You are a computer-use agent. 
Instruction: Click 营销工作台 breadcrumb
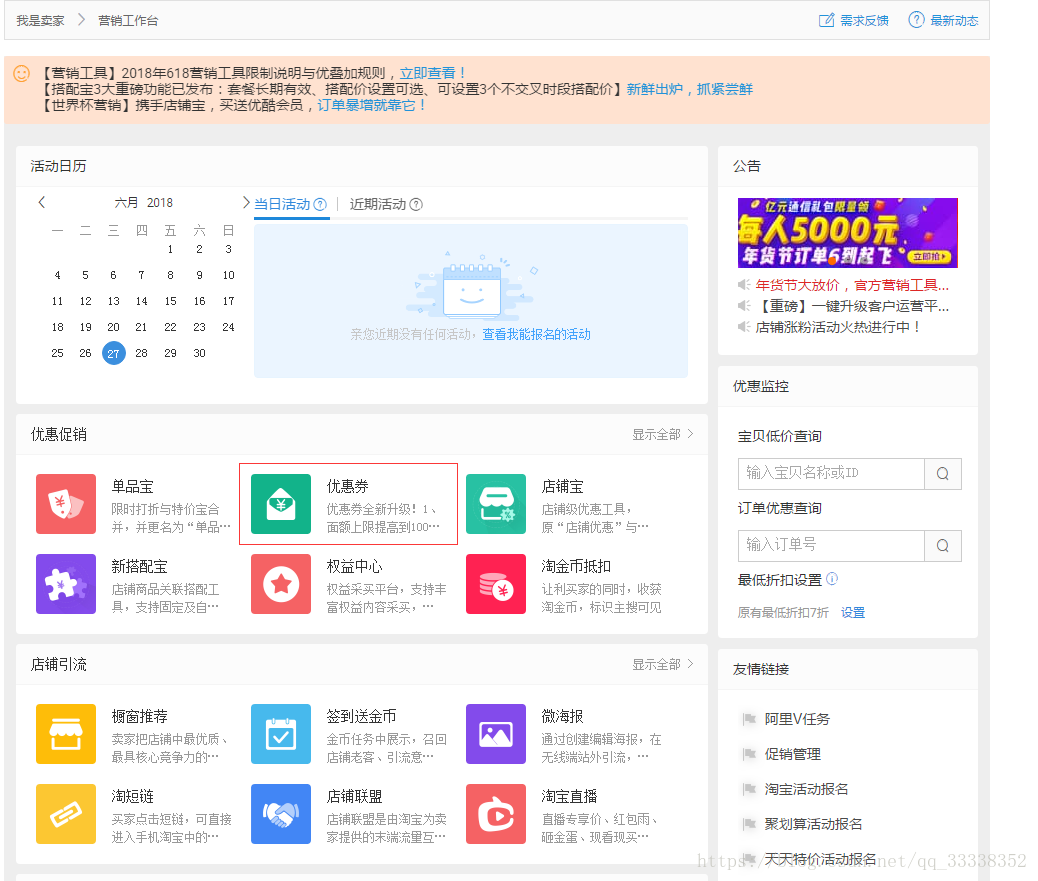[x=128, y=21]
